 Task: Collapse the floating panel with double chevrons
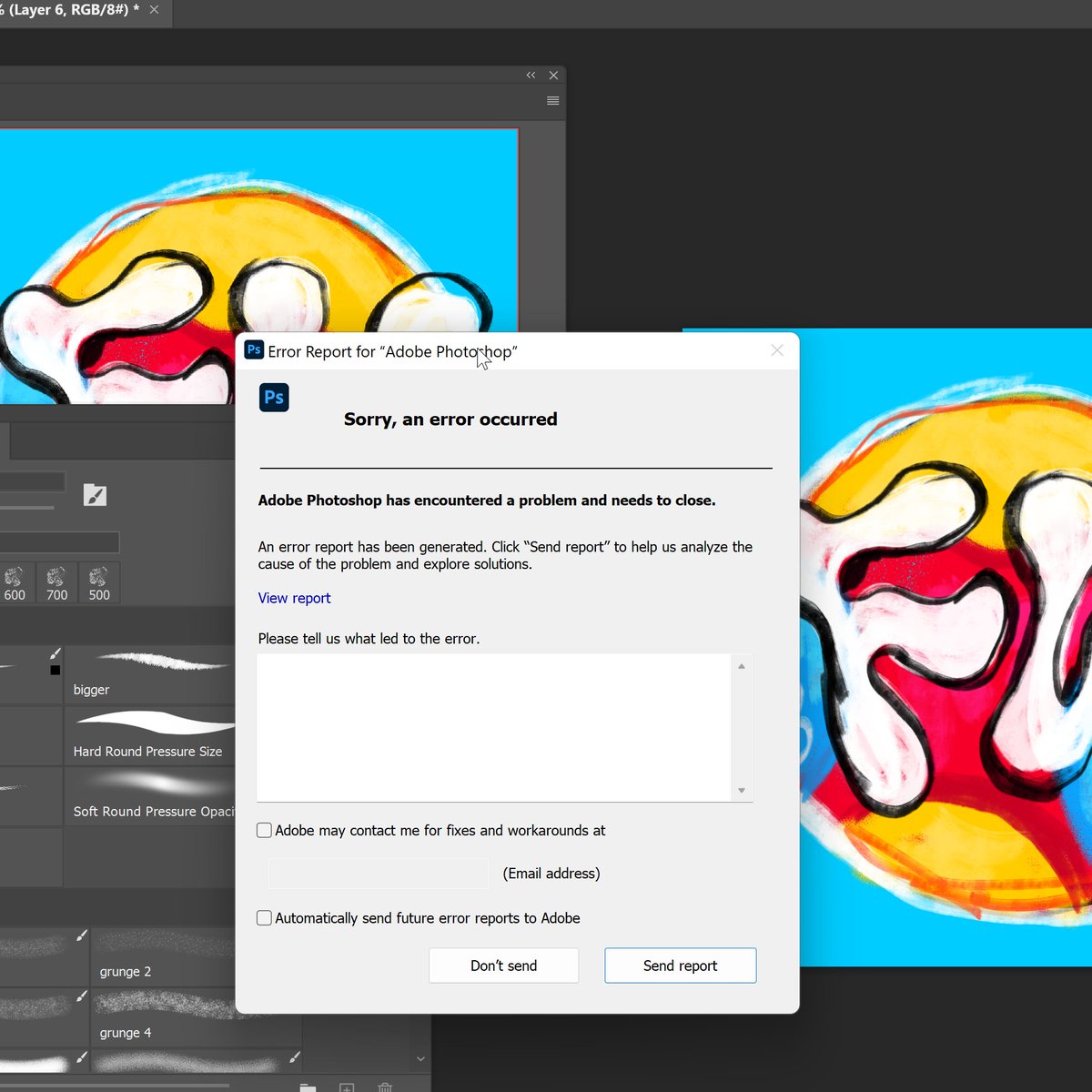click(x=531, y=76)
